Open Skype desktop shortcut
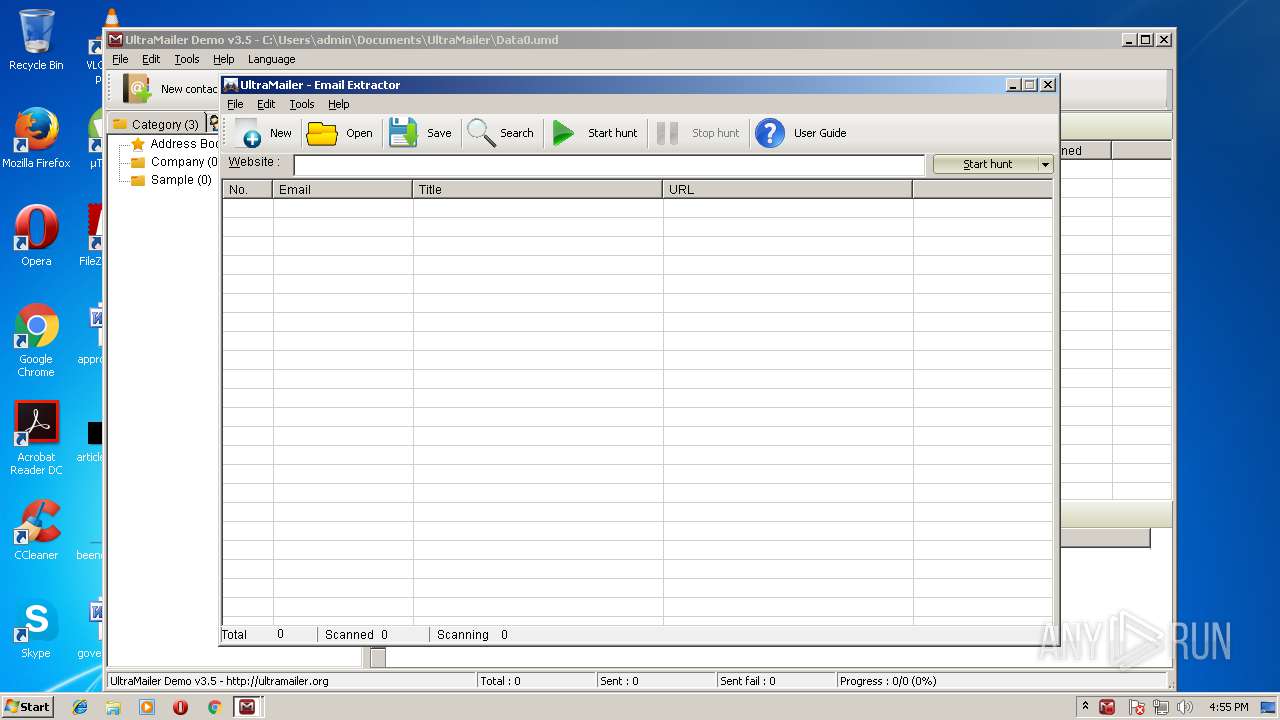1280x720 pixels. coord(36,628)
